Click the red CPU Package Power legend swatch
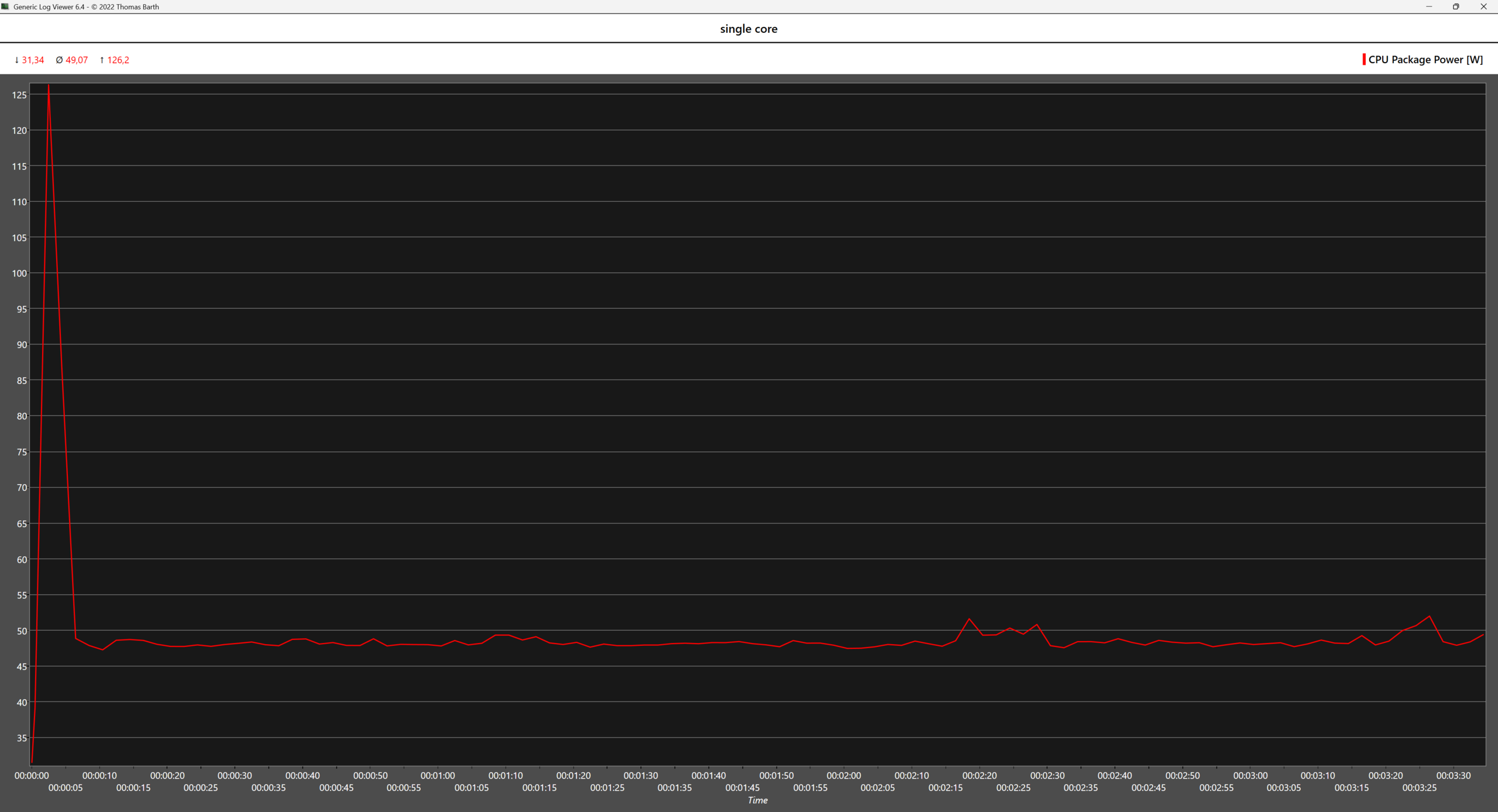Viewport: 1498px width, 812px height. point(1364,60)
